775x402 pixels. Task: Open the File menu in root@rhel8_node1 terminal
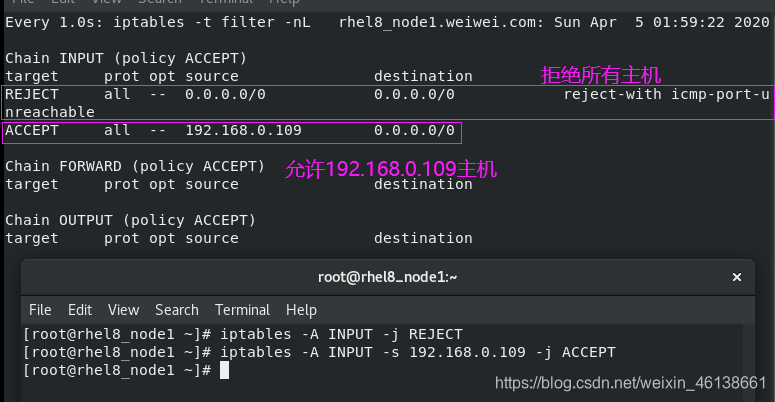[x=40, y=310]
